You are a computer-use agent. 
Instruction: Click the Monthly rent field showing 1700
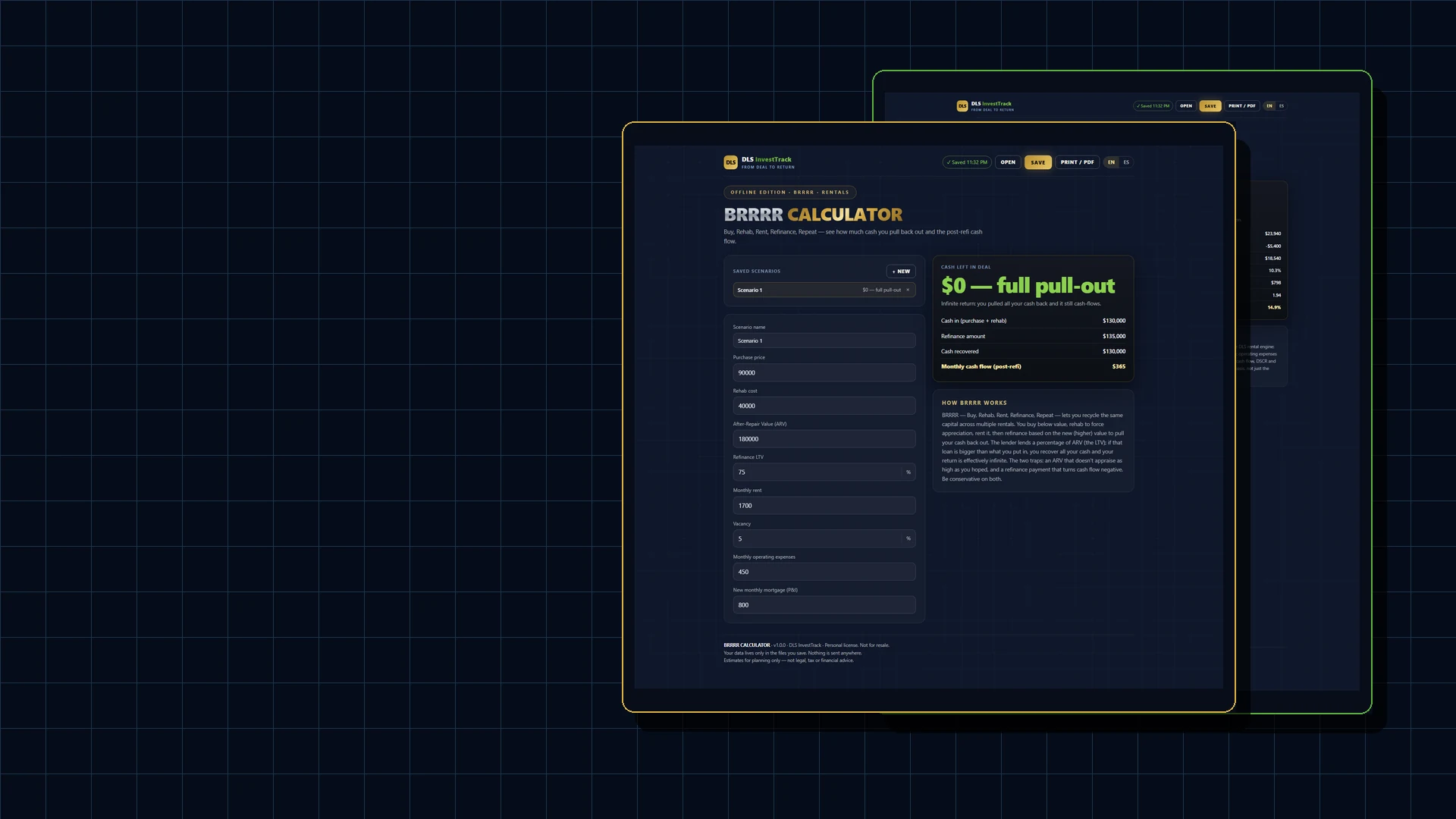point(824,506)
